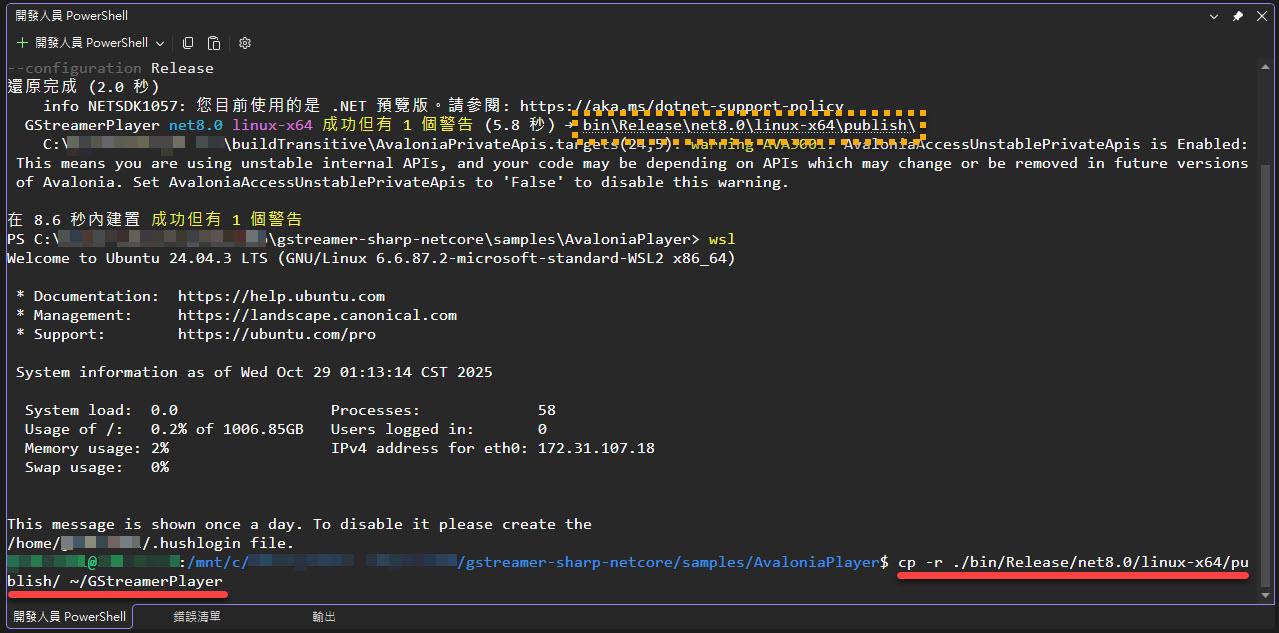Click the green plus new terminal icon
1279x633 pixels.
23,43
